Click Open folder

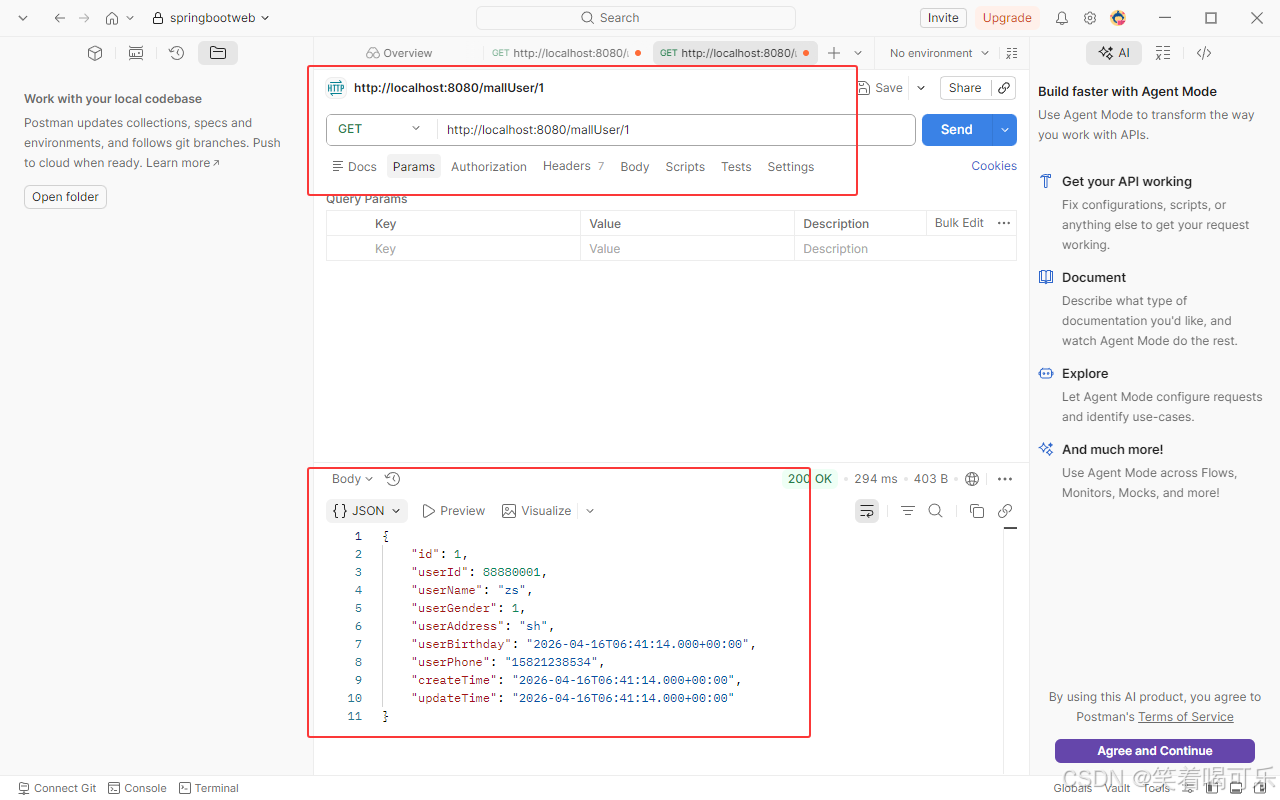coord(65,197)
